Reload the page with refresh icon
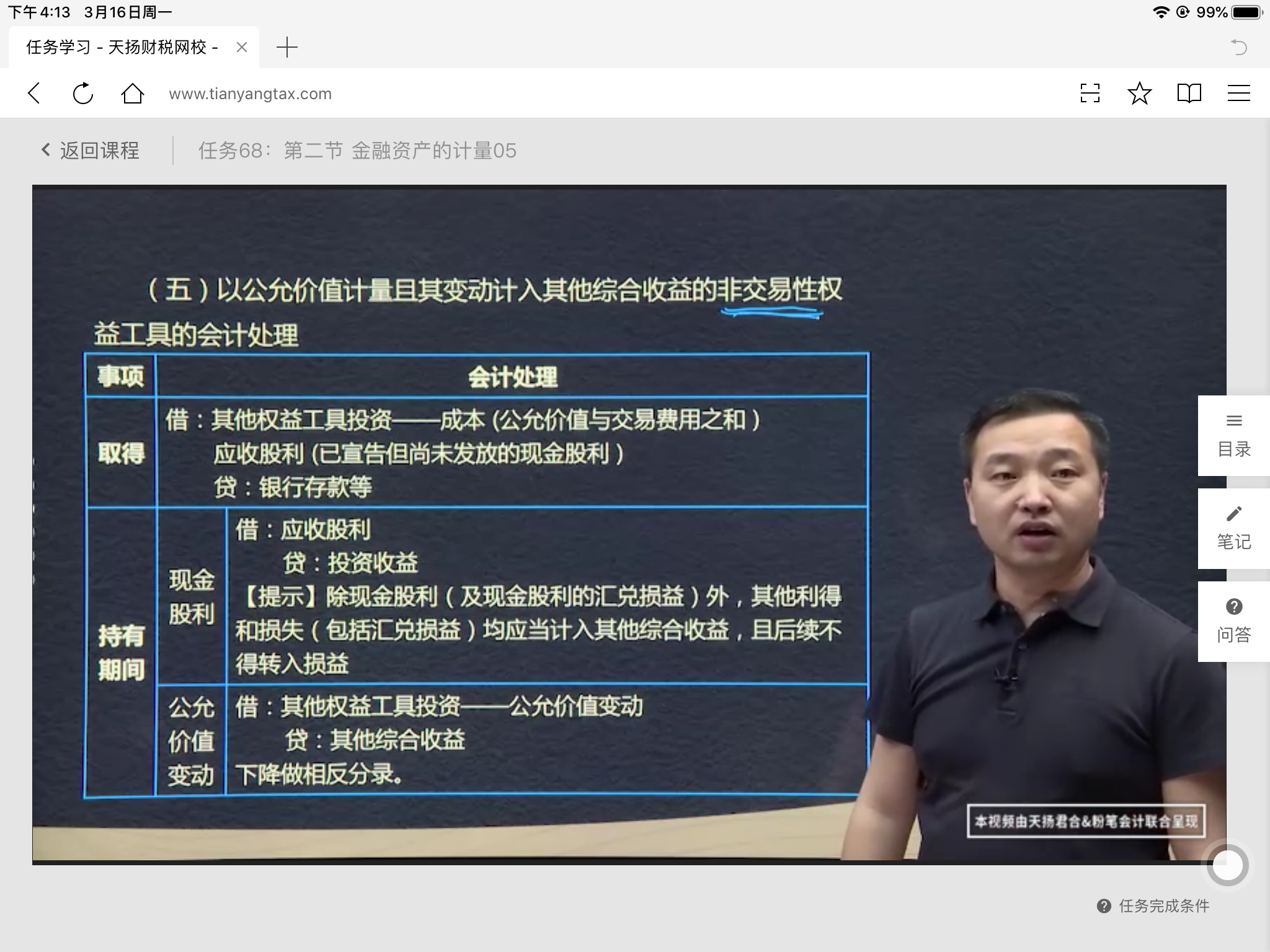Image resolution: width=1270 pixels, height=952 pixels. click(x=82, y=94)
